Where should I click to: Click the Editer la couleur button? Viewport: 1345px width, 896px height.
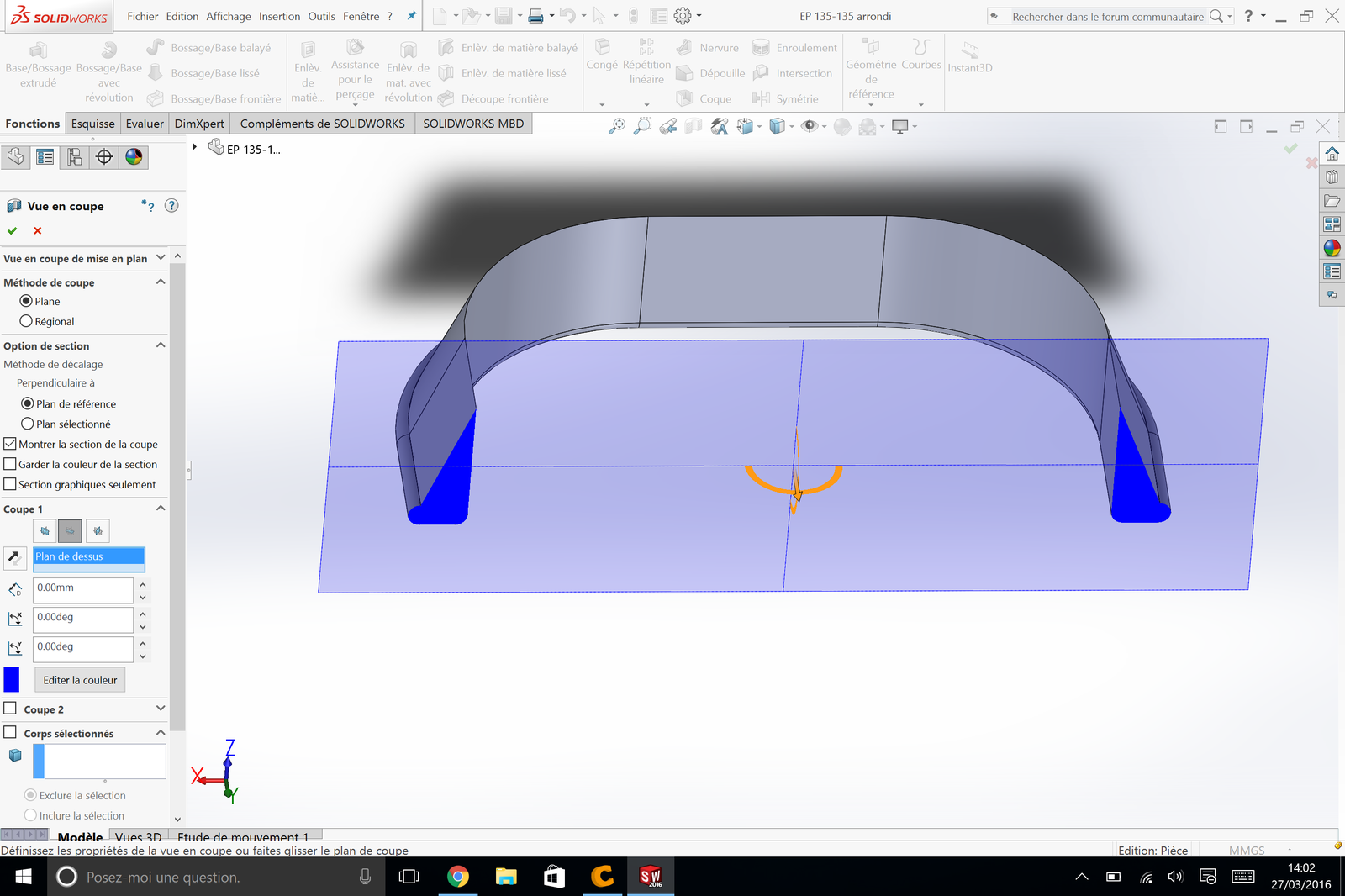80,680
